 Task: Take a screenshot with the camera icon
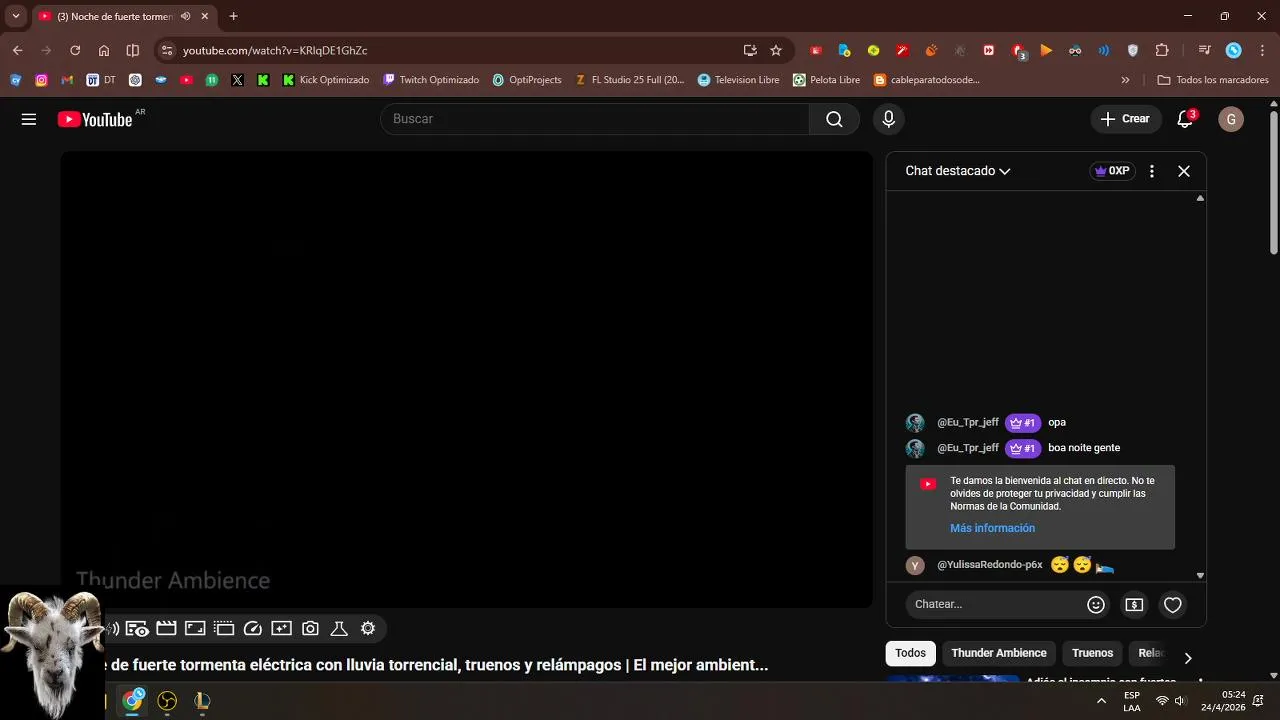coord(310,628)
